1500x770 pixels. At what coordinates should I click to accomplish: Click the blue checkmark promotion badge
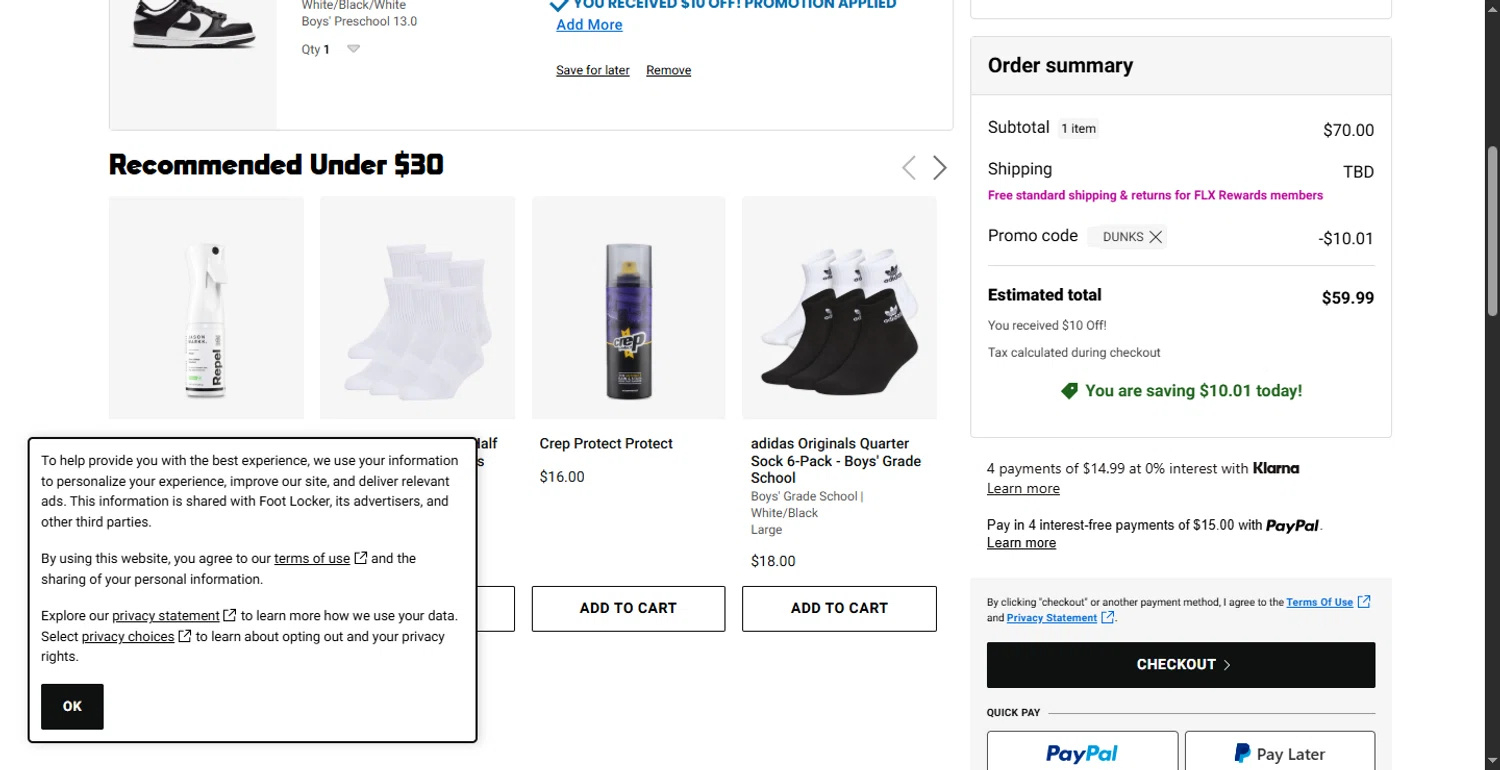[x=559, y=6]
